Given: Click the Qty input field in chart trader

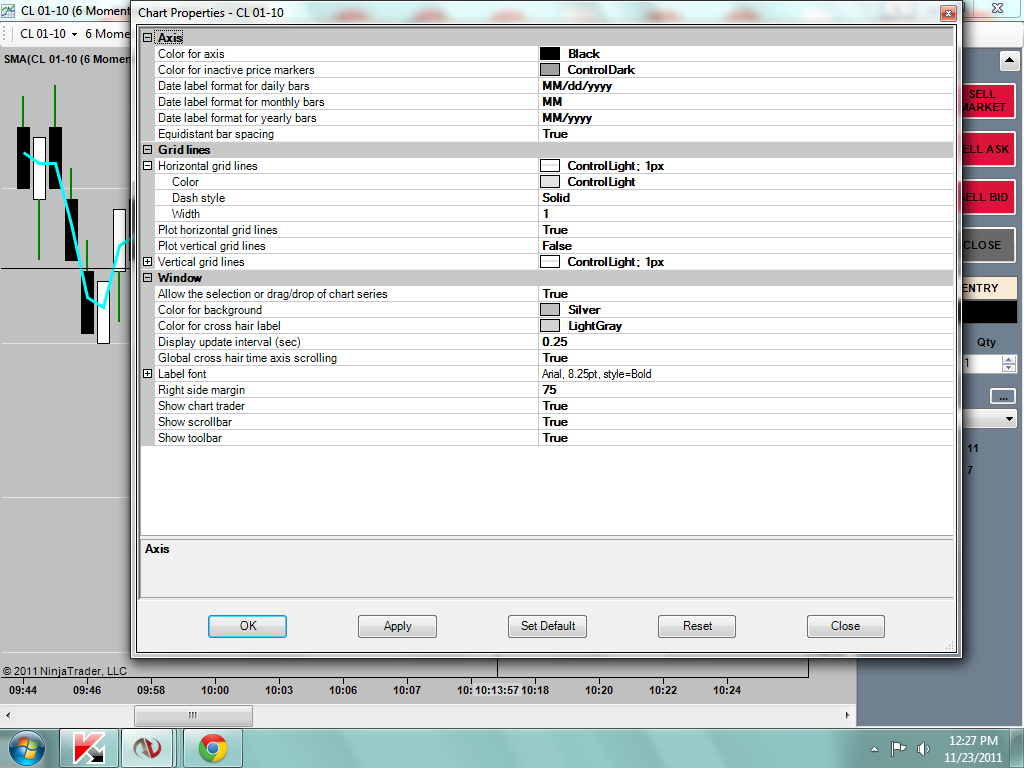Looking at the screenshot, I should click(983, 363).
